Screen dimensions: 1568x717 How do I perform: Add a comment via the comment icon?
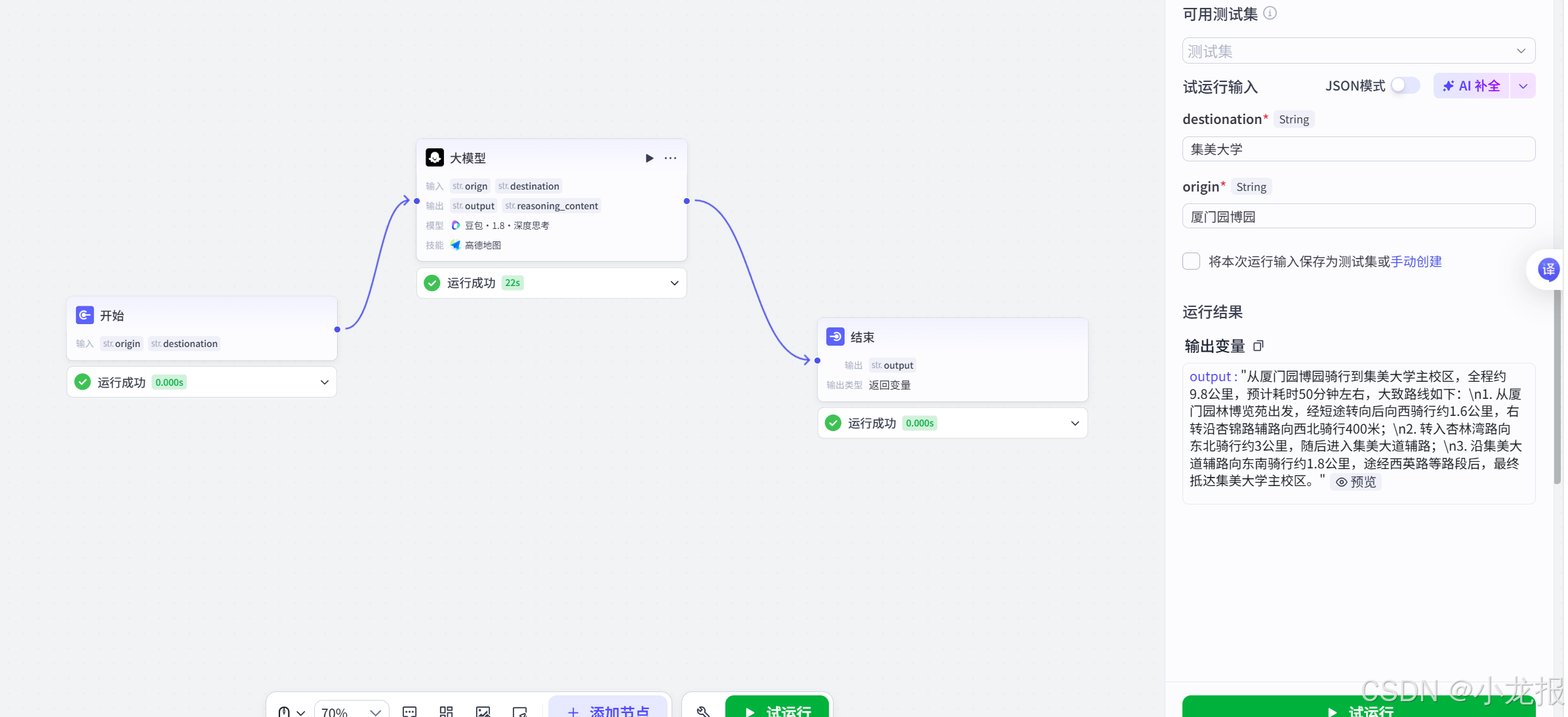(x=410, y=712)
